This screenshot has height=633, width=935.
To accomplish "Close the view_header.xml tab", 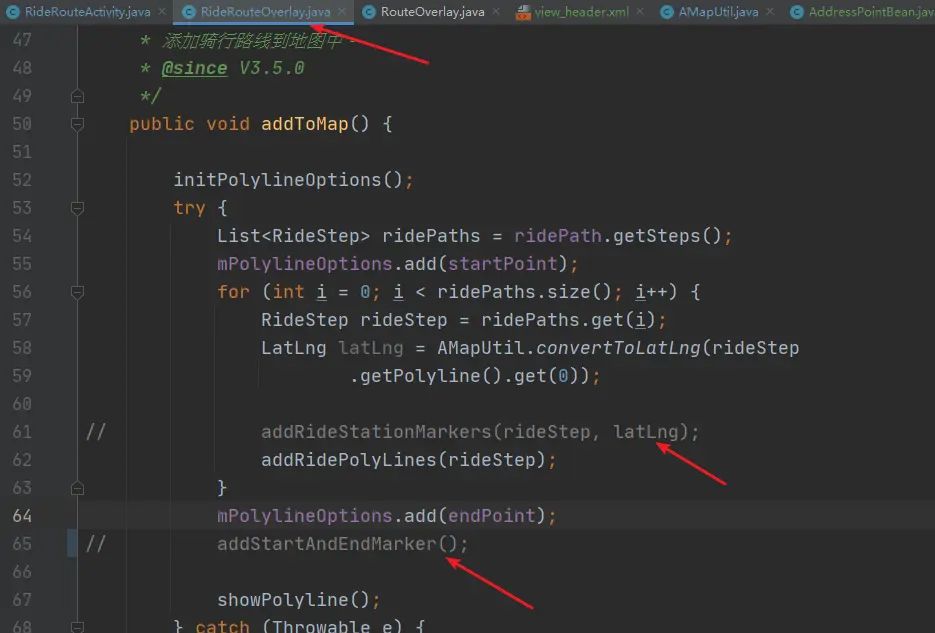I will click(640, 11).
